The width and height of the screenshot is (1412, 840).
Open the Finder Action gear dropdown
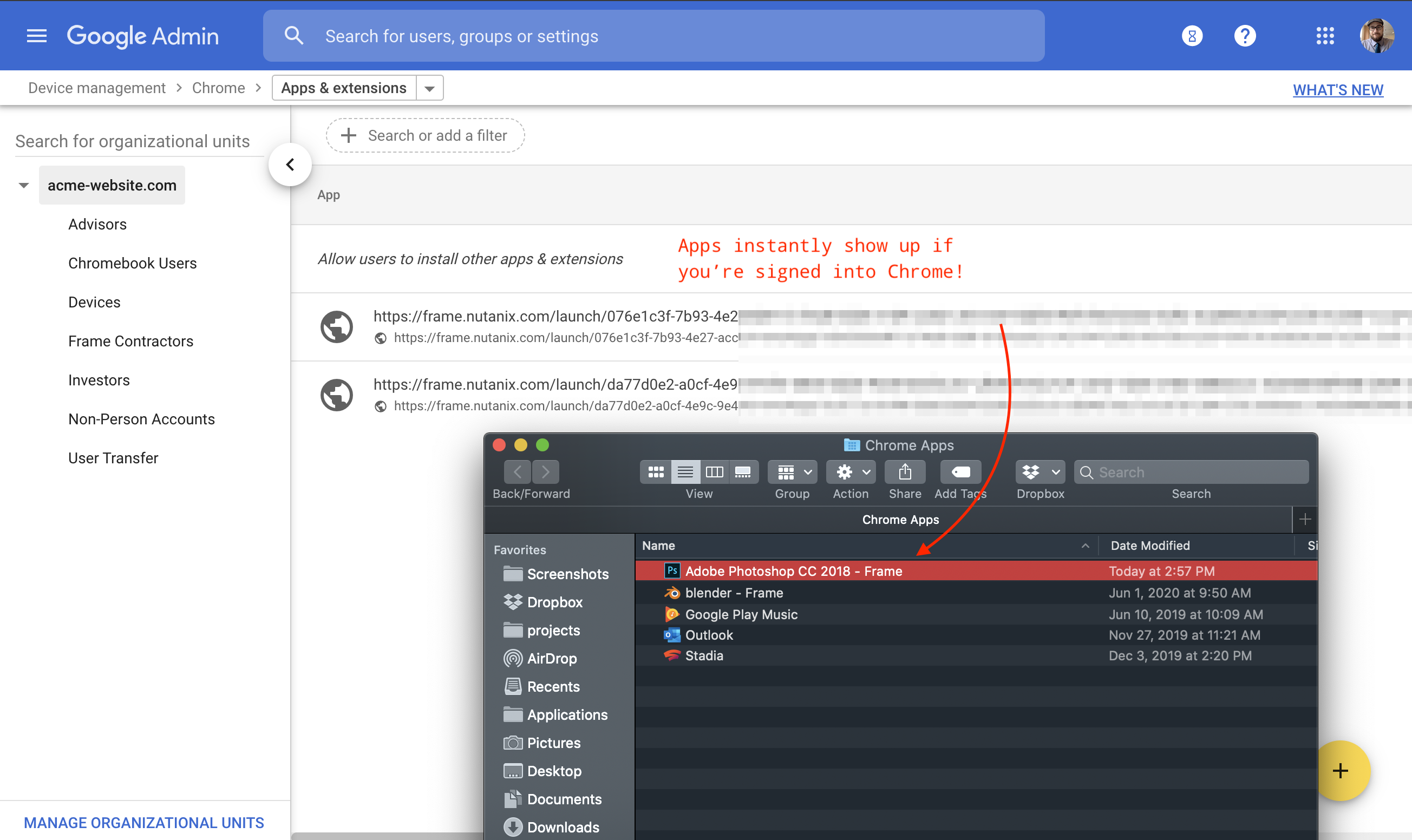coord(851,472)
